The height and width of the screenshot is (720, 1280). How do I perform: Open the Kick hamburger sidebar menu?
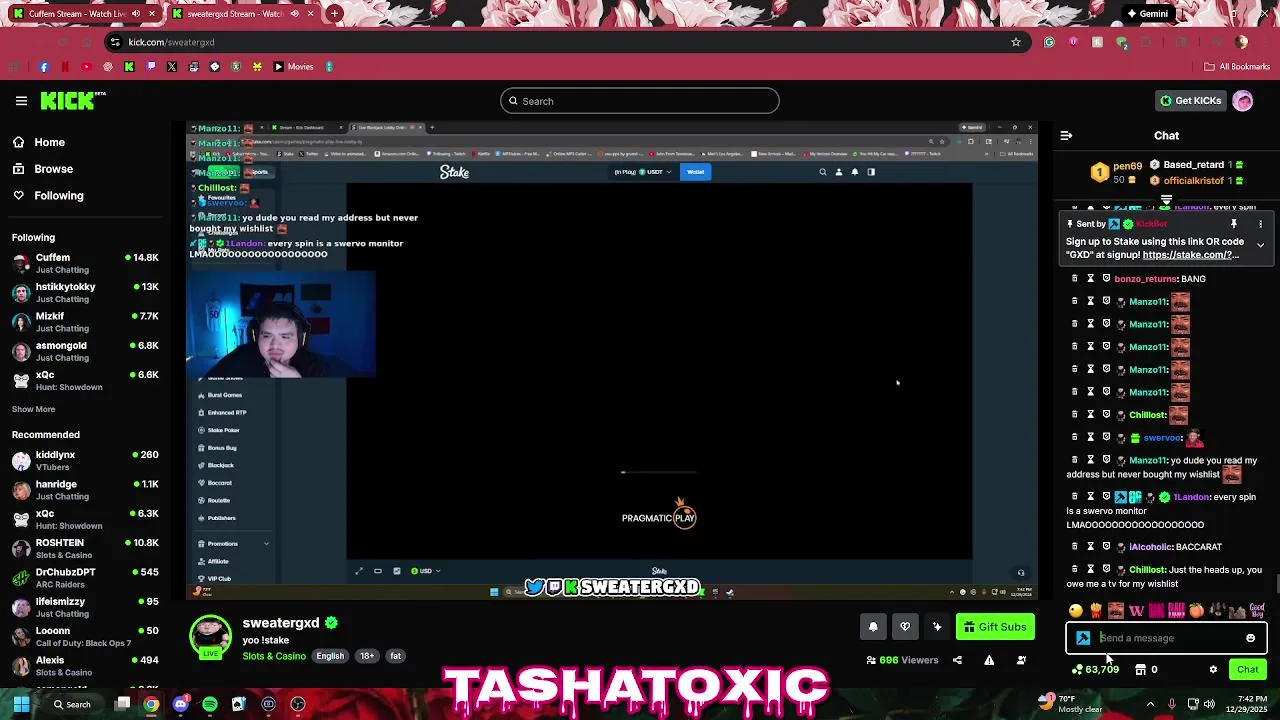[21, 101]
